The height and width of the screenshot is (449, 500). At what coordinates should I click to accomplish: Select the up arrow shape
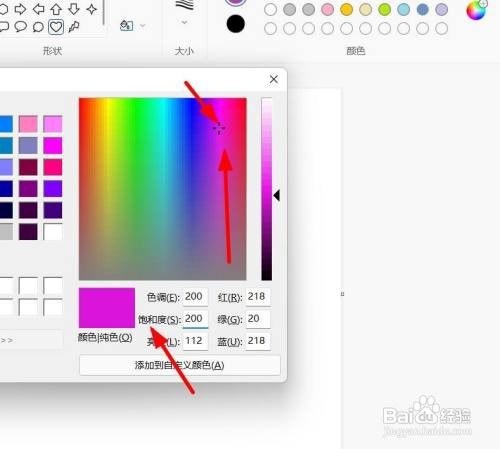click(56, 9)
